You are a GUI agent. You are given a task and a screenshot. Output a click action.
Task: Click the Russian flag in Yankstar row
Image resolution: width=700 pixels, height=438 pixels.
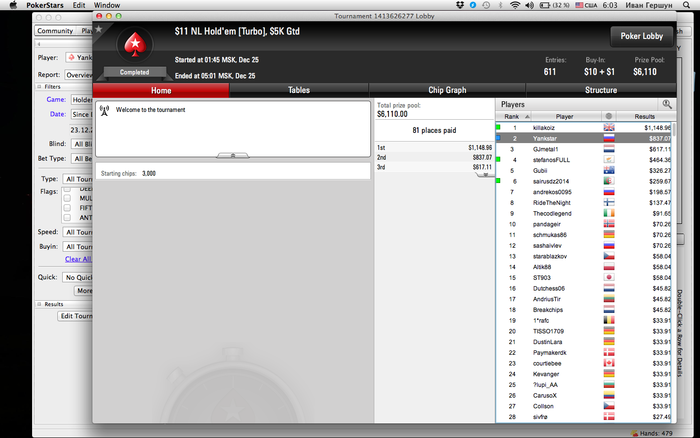(609, 138)
